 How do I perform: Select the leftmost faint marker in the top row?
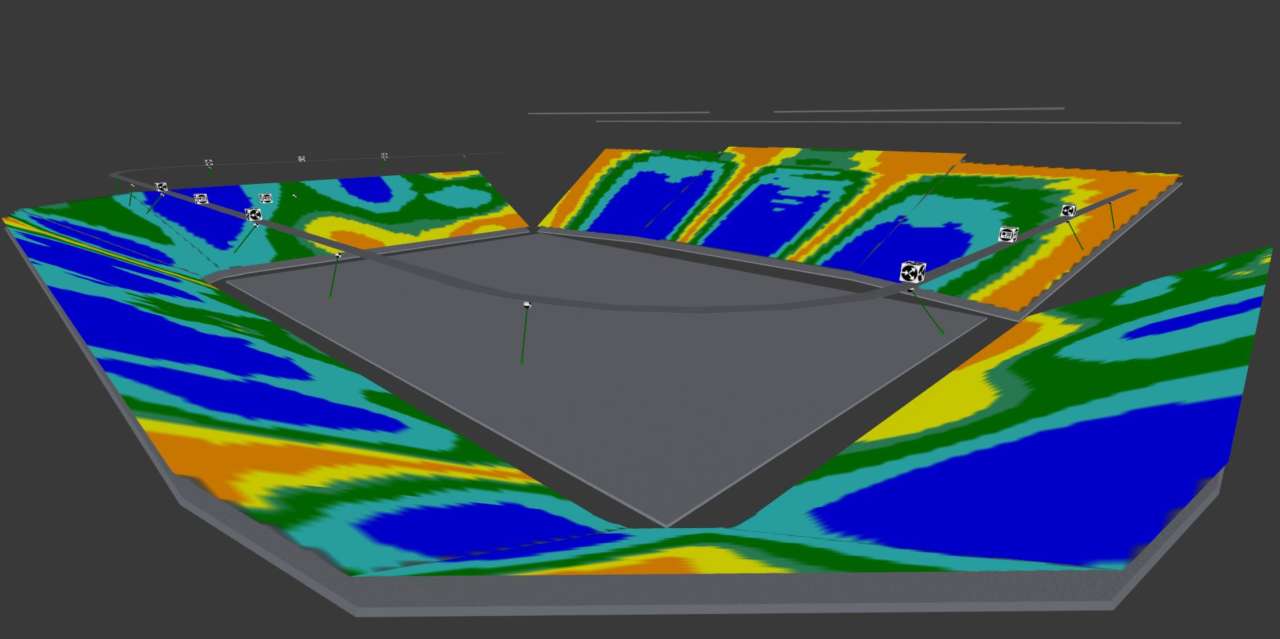tap(208, 162)
